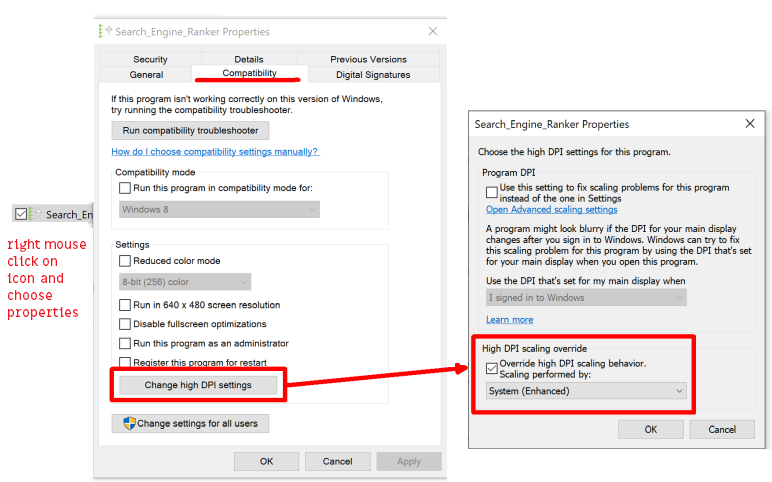Uncheck Override high DPI scaling behavior
Image resolution: width=772 pixels, height=482 pixels.
coord(491,368)
